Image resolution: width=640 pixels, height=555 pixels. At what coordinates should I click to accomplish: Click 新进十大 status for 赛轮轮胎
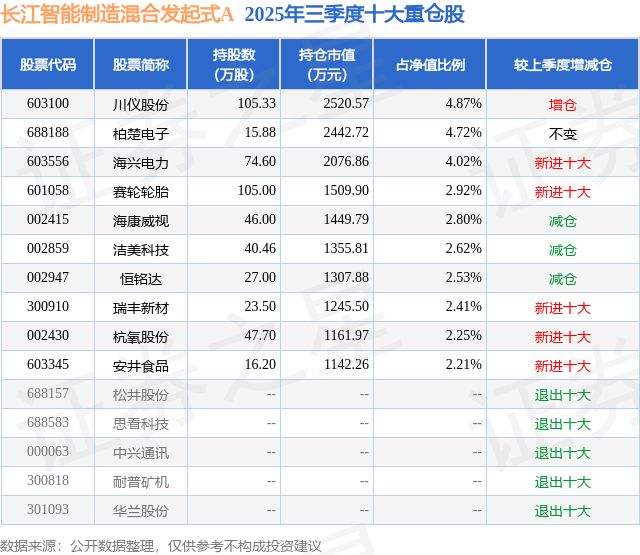tap(562, 192)
